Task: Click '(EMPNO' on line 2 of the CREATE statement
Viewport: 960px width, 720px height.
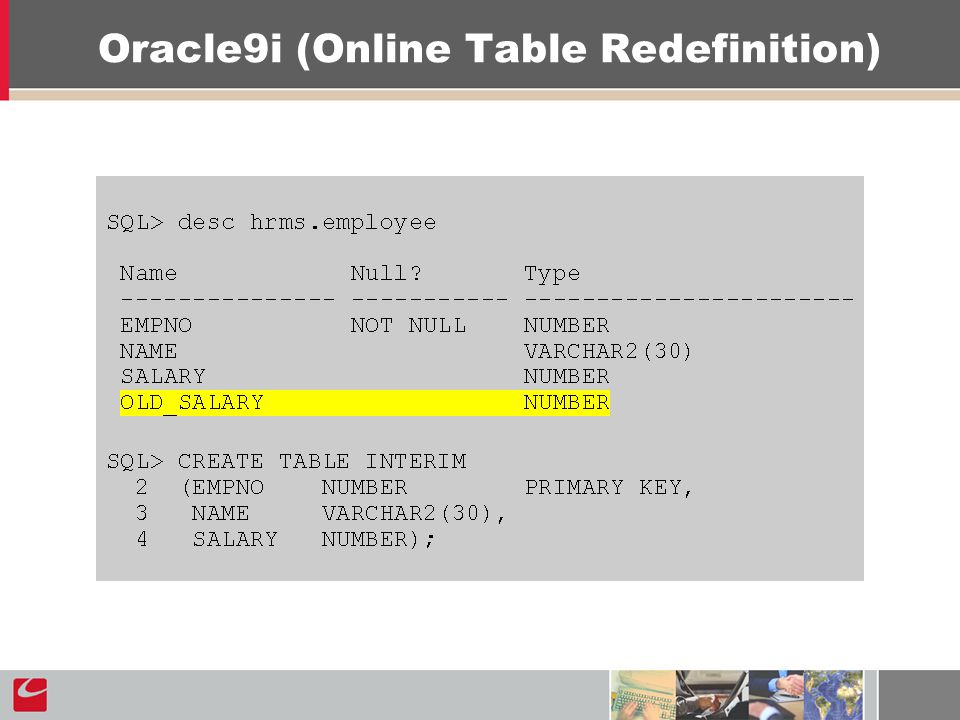Action: click(x=223, y=487)
